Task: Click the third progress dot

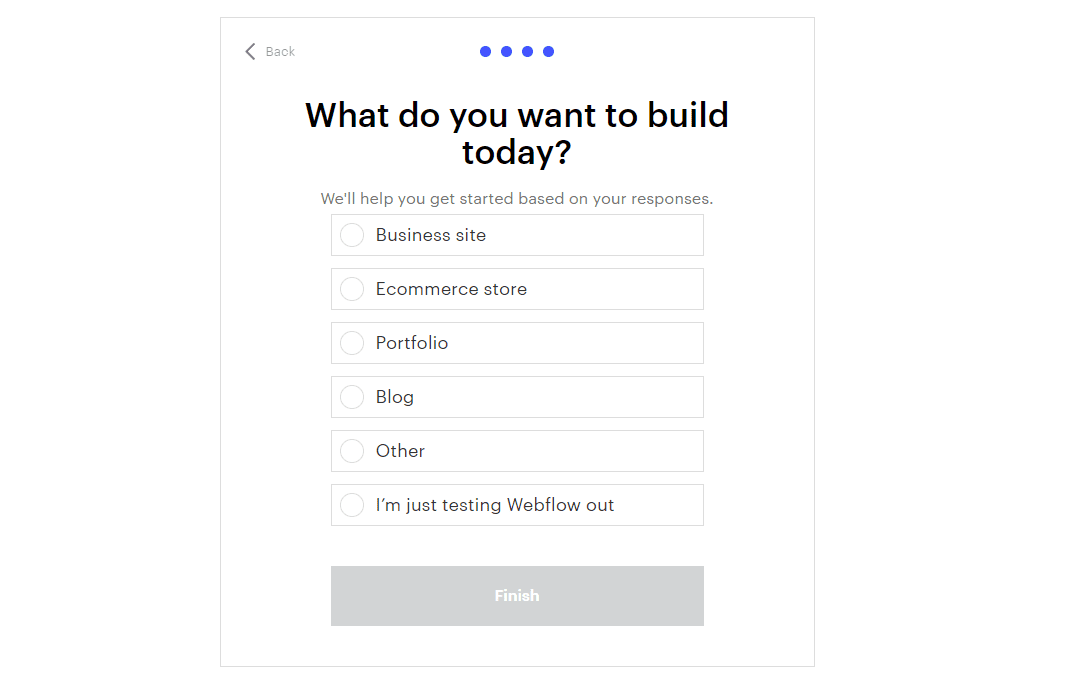Action: coord(527,51)
